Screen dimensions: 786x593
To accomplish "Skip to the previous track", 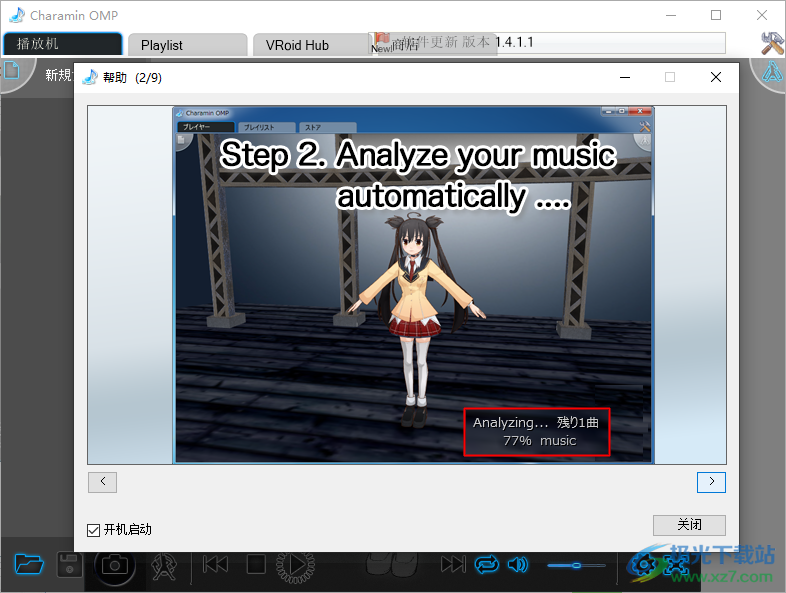I will pos(216,564).
